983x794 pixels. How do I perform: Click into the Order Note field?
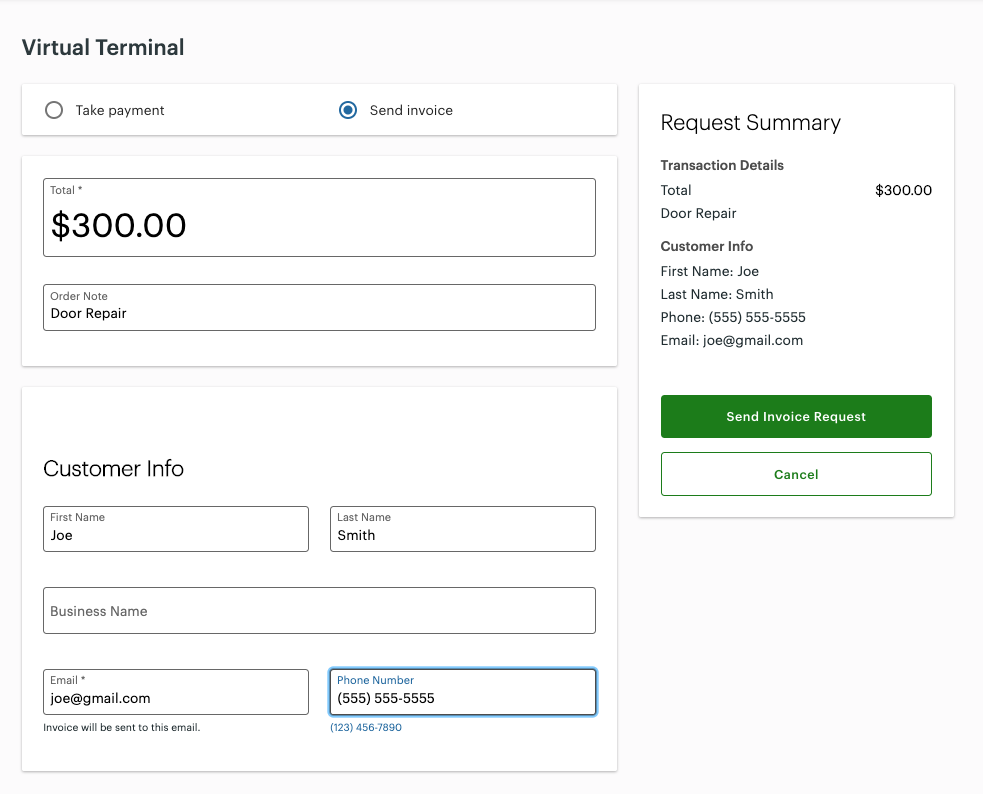tap(319, 308)
